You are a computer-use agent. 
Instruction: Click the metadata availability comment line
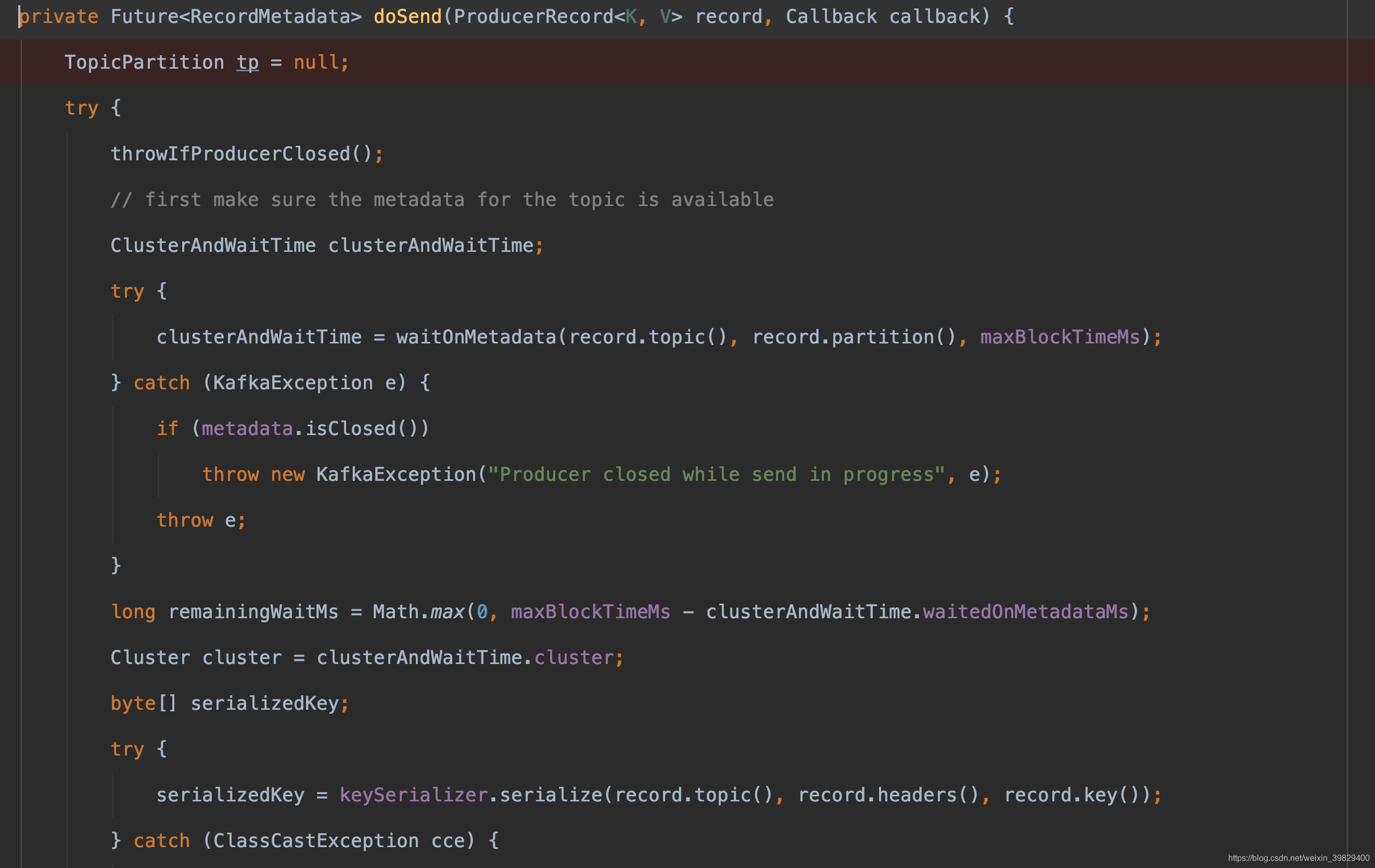point(442,200)
